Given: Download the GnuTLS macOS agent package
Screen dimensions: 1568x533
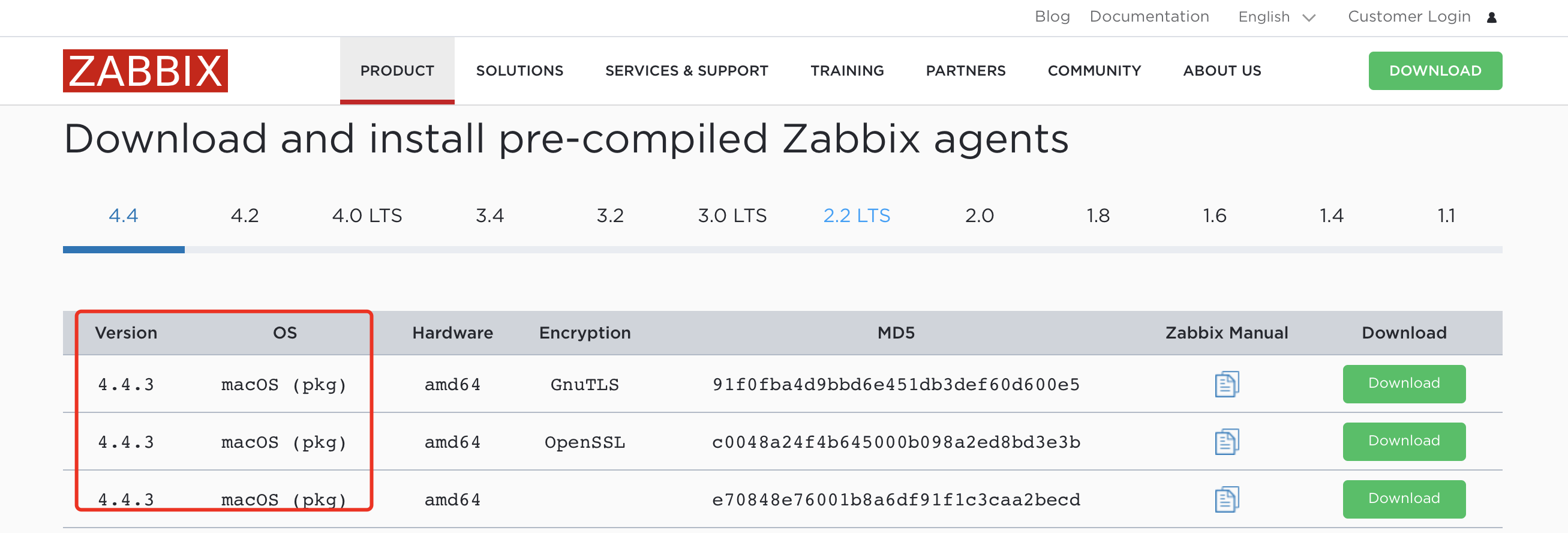Looking at the screenshot, I should tap(1404, 384).
